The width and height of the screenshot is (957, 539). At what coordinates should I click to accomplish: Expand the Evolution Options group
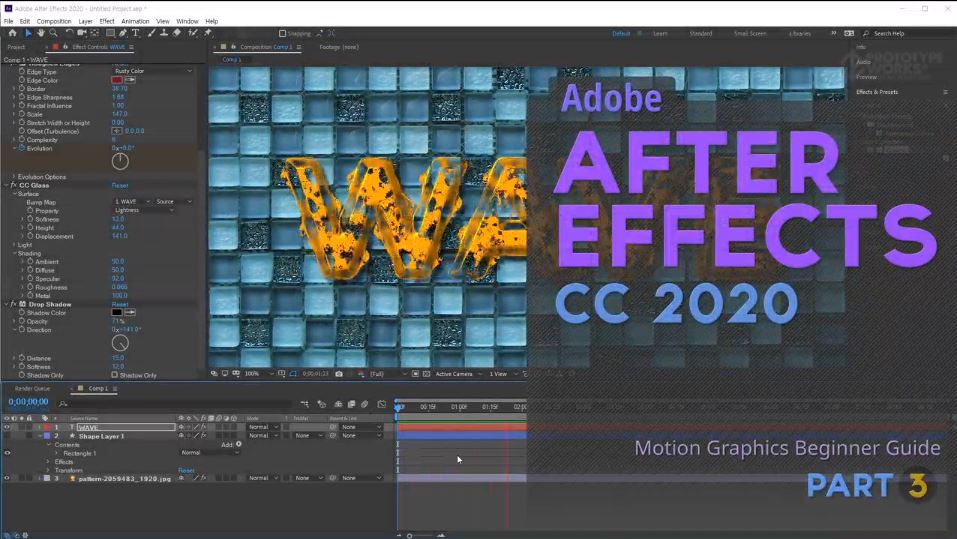pos(14,176)
